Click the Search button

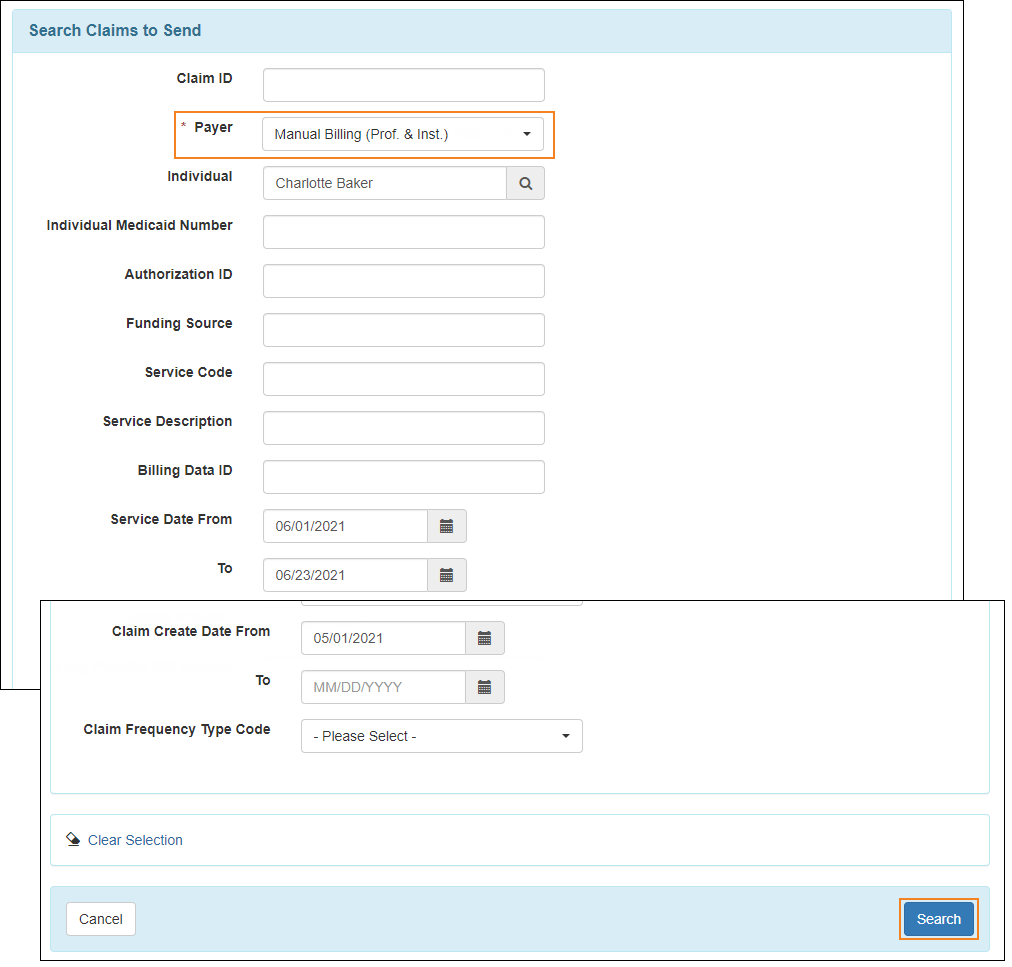pyautogui.click(x=938, y=918)
